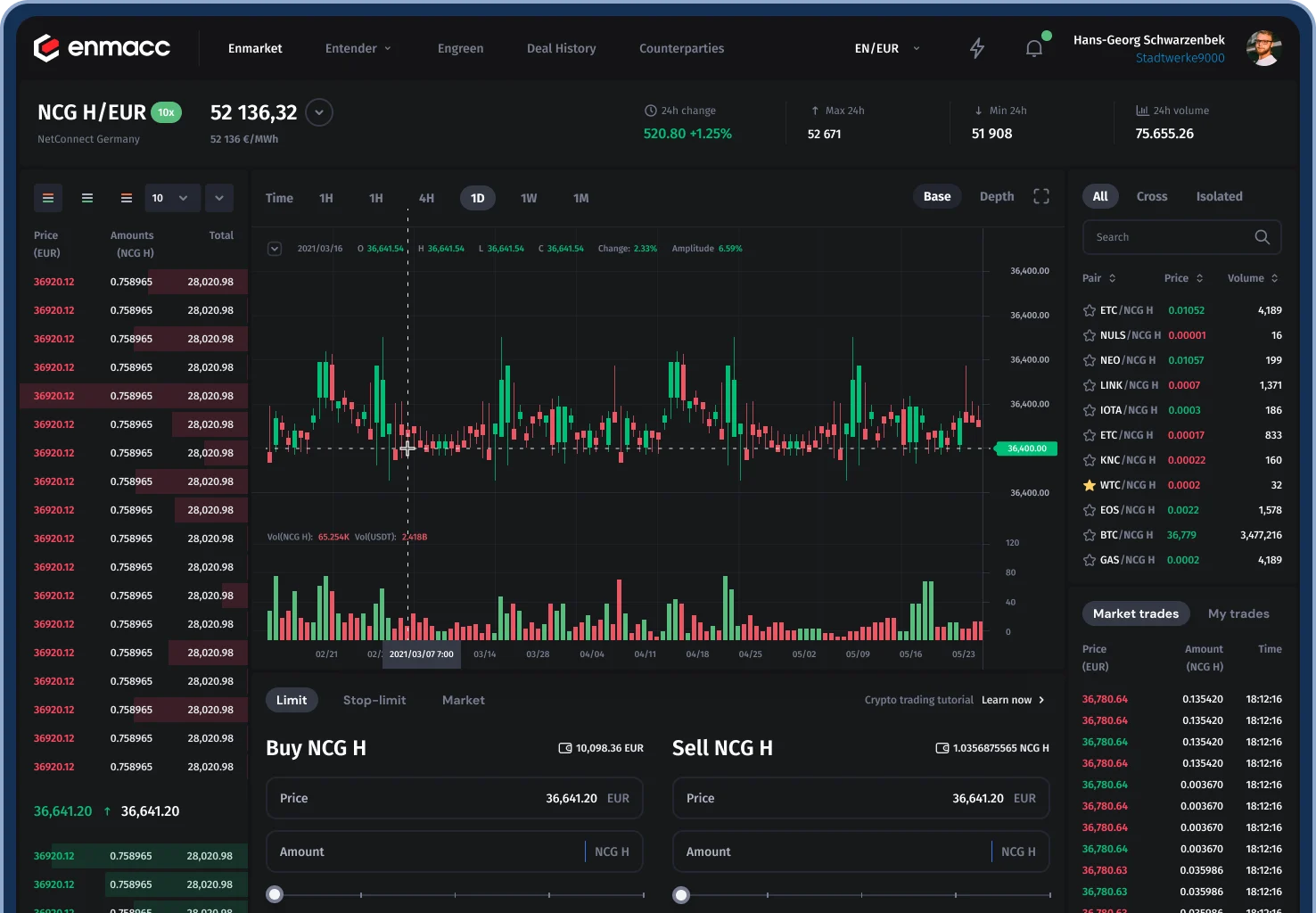Open the lightning bolt quick actions icon

(977, 48)
